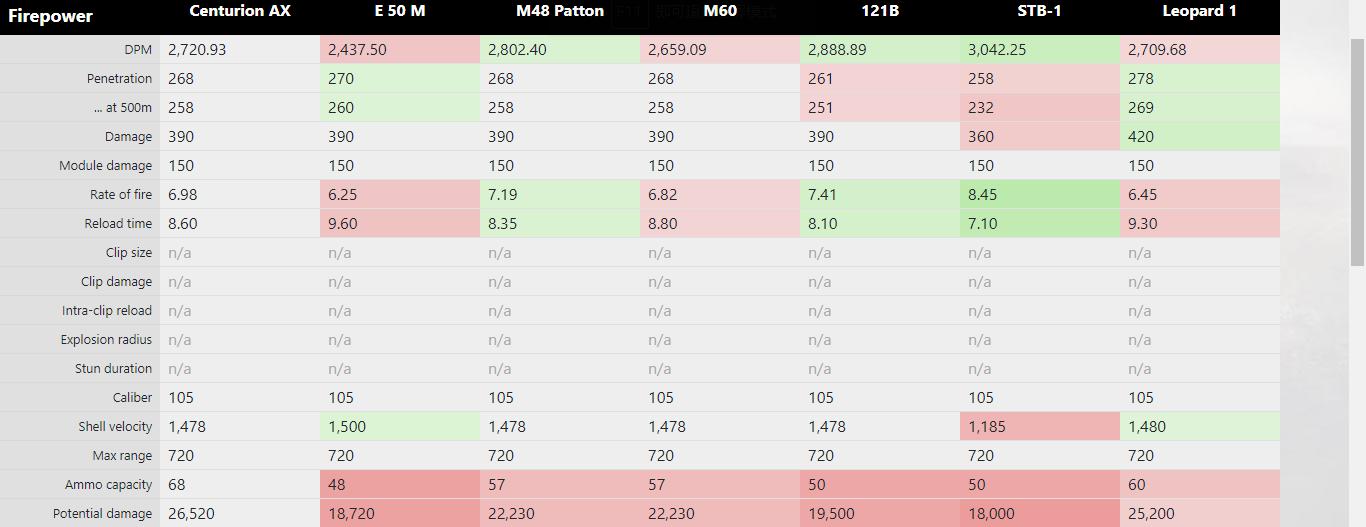Screen dimensions: 1366x527
Task: Click the M60 tank column header
Action: click(x=720, y=12)
